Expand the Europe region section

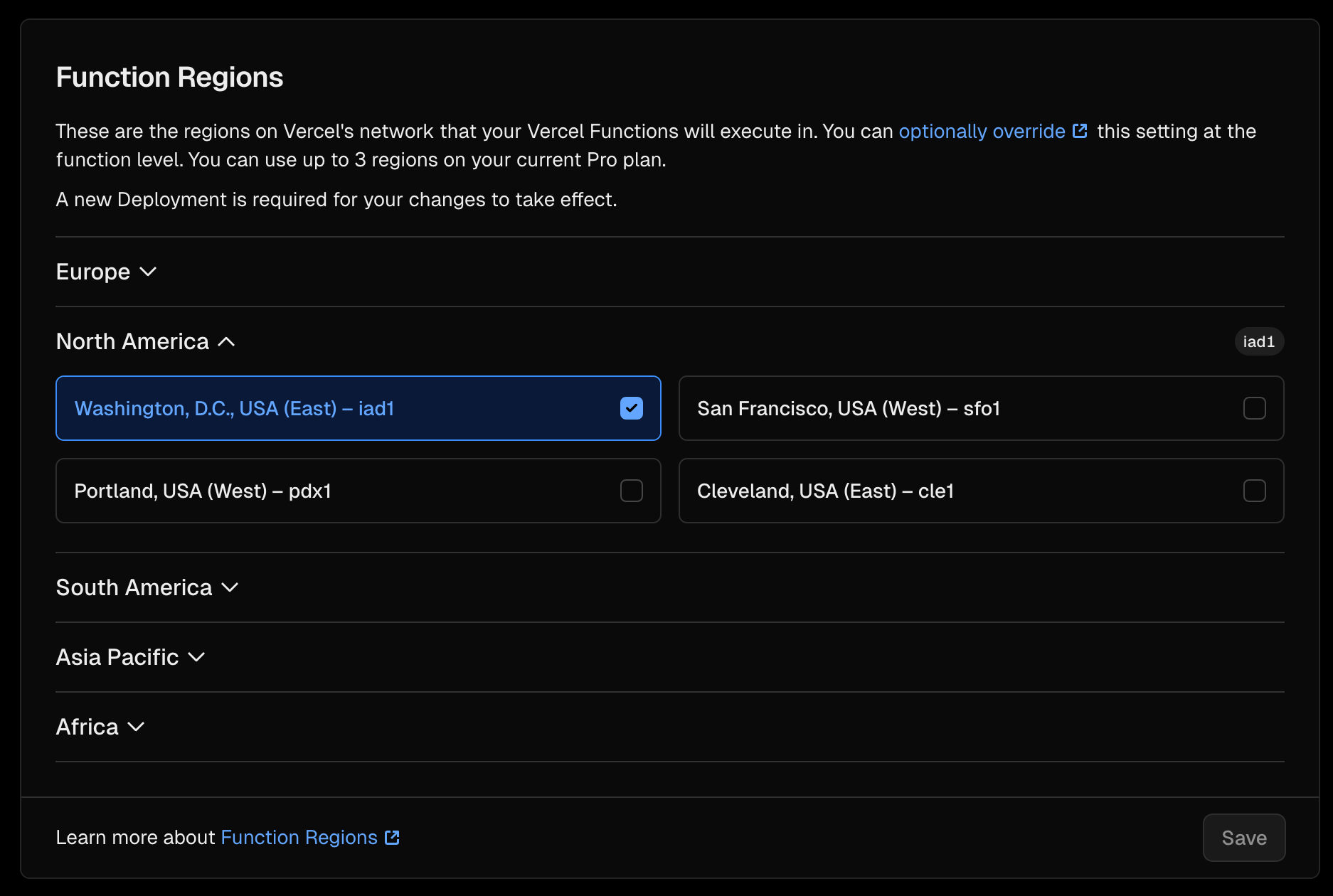pos(107,272)
